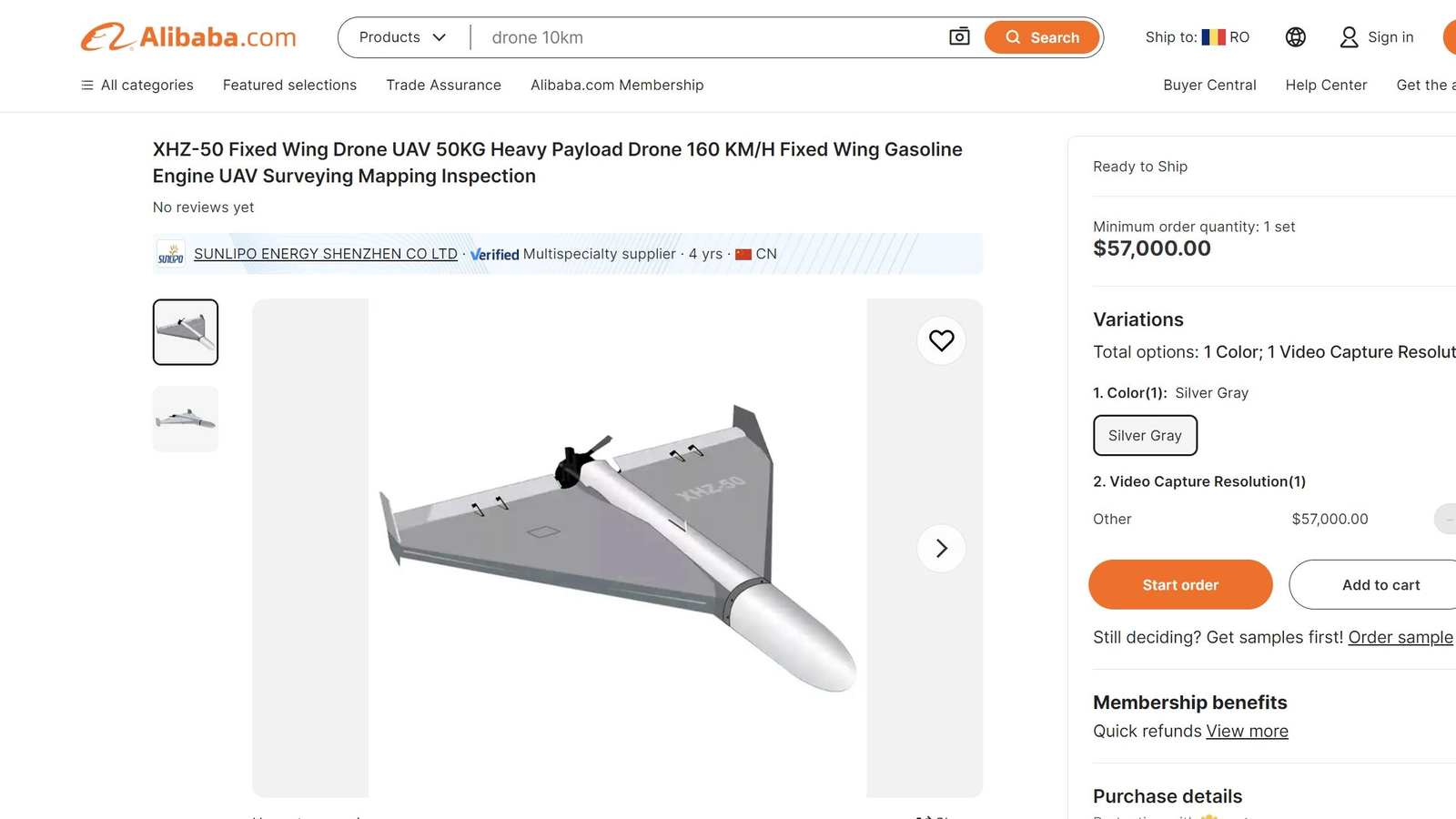The image size is (1456, 819).
Task: Open Featured selections menu
Action: pos(289,85)
